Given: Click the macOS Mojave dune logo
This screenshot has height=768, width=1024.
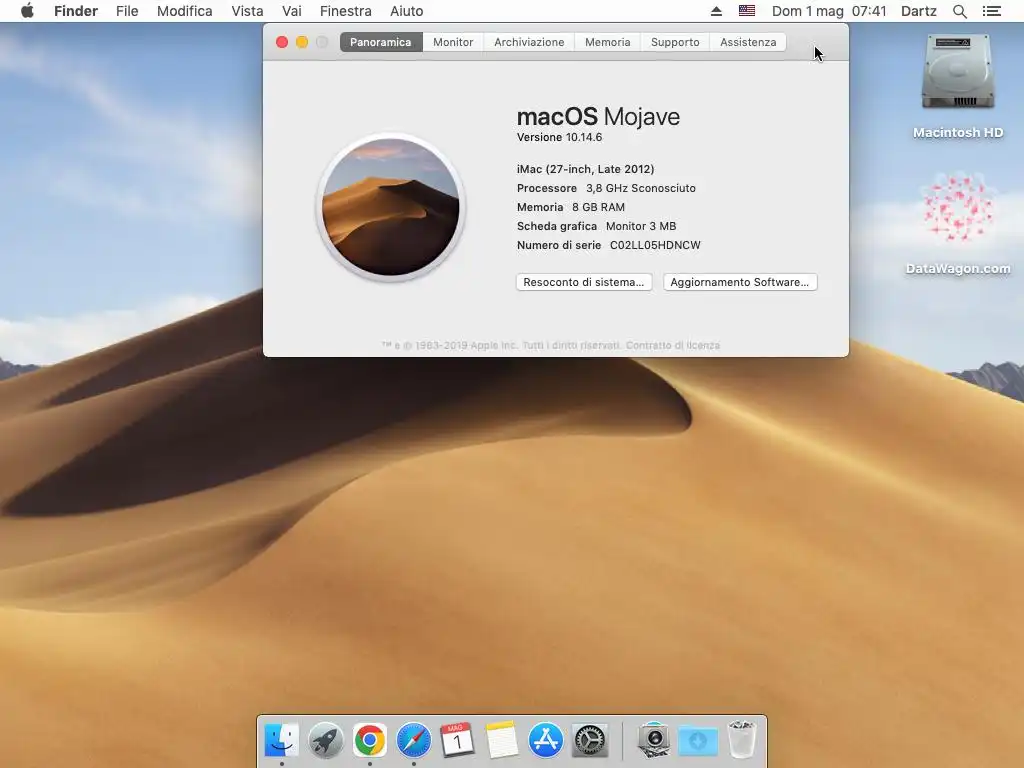Looking at the screenshot, I should (391, 207).
